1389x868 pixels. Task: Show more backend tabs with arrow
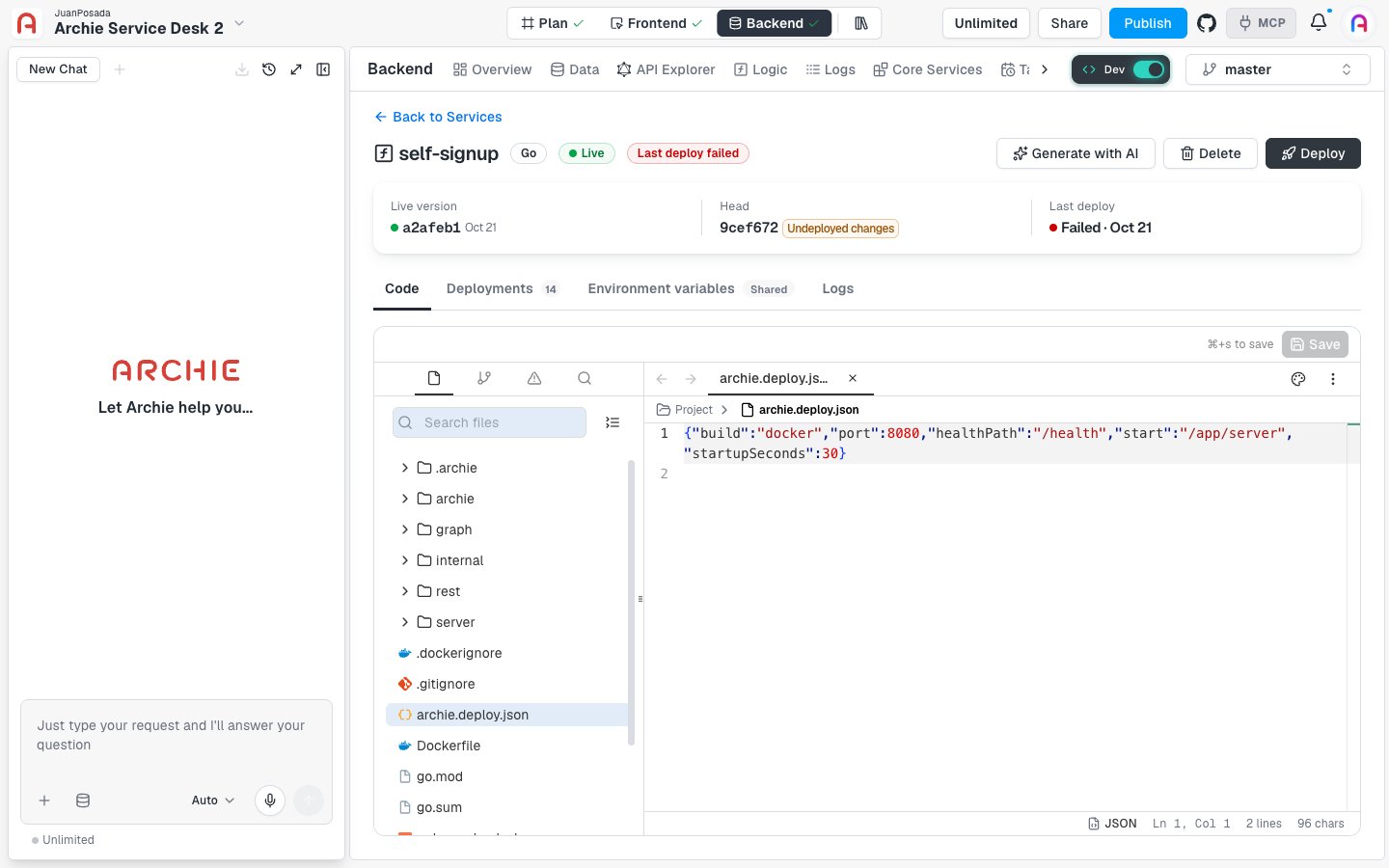click(1045, 69)
